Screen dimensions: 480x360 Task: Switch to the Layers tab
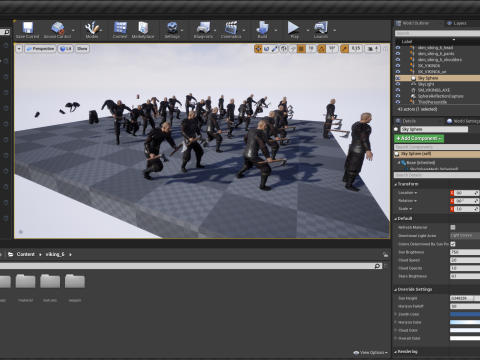tap(459, 23)
